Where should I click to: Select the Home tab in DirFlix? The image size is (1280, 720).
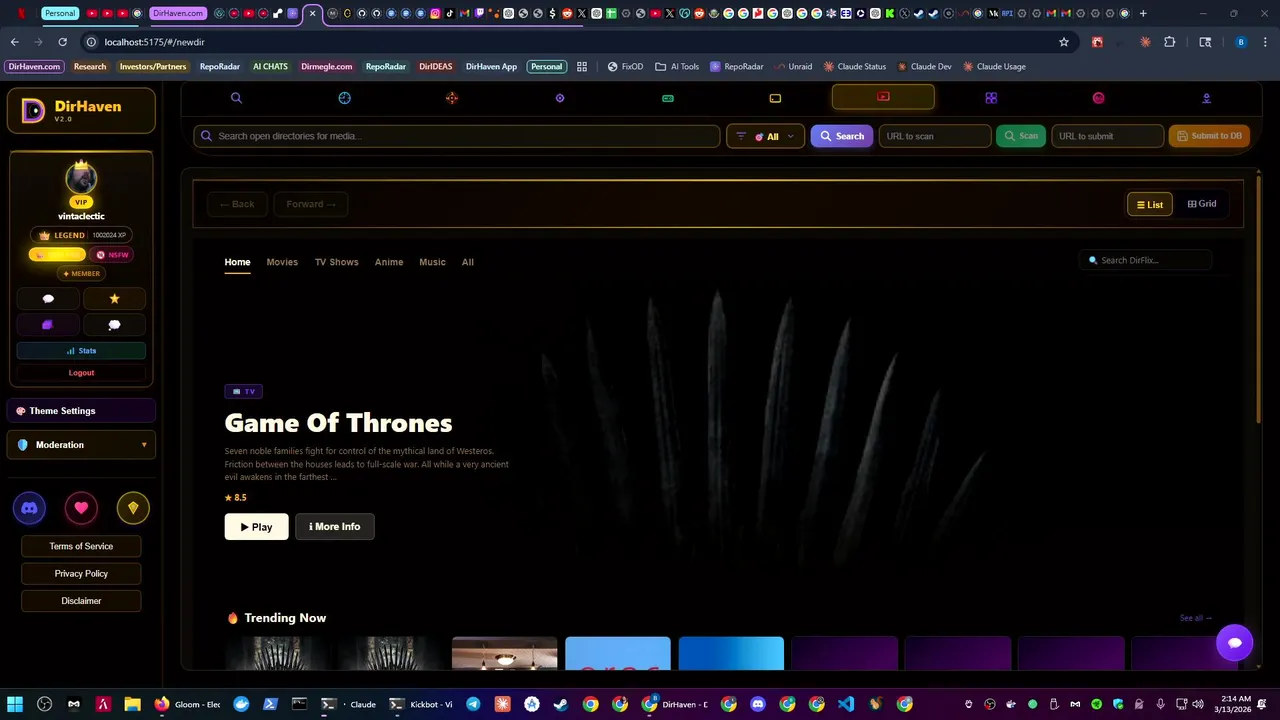(237, 262)
